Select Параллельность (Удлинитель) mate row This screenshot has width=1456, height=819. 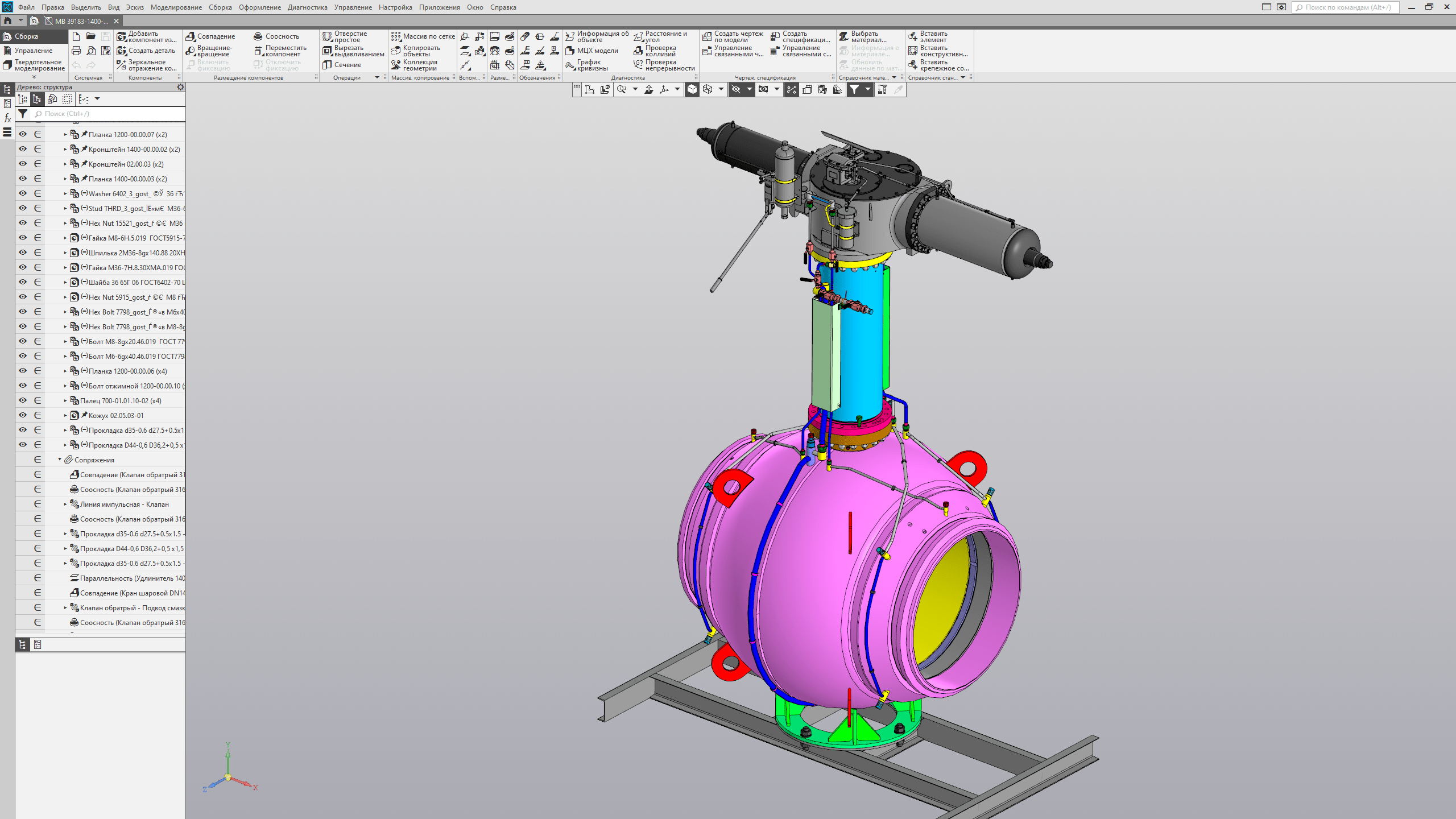[127, 578]
